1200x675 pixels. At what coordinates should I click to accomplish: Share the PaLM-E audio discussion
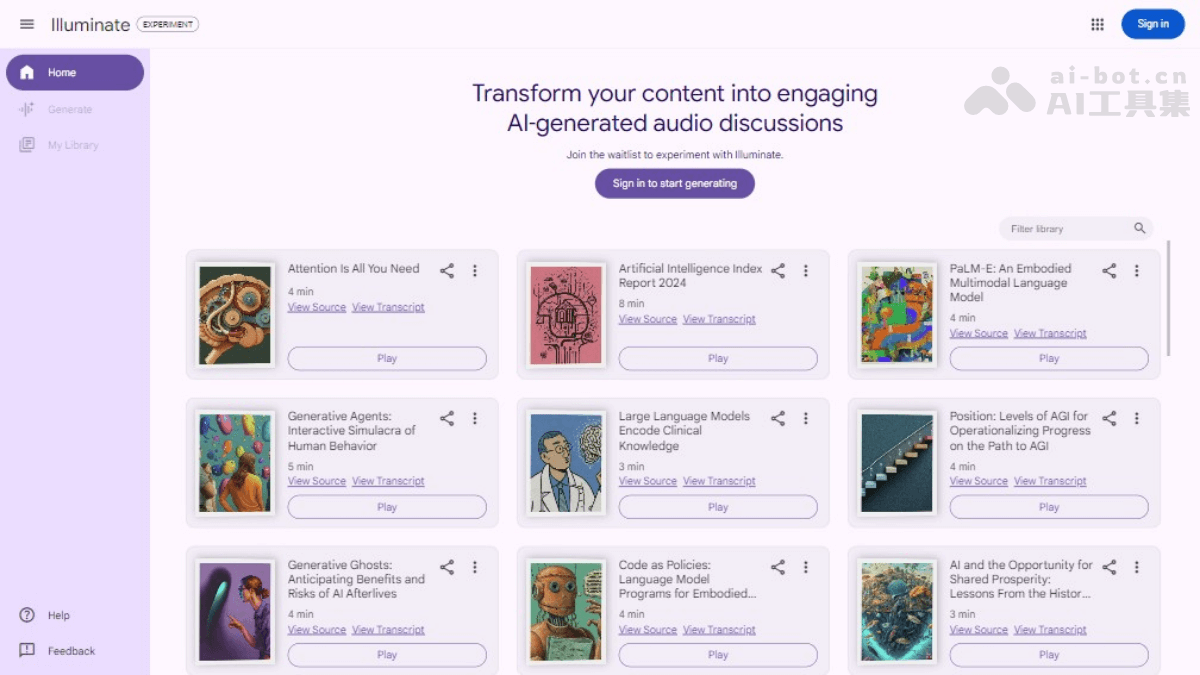pos(1109,270)
